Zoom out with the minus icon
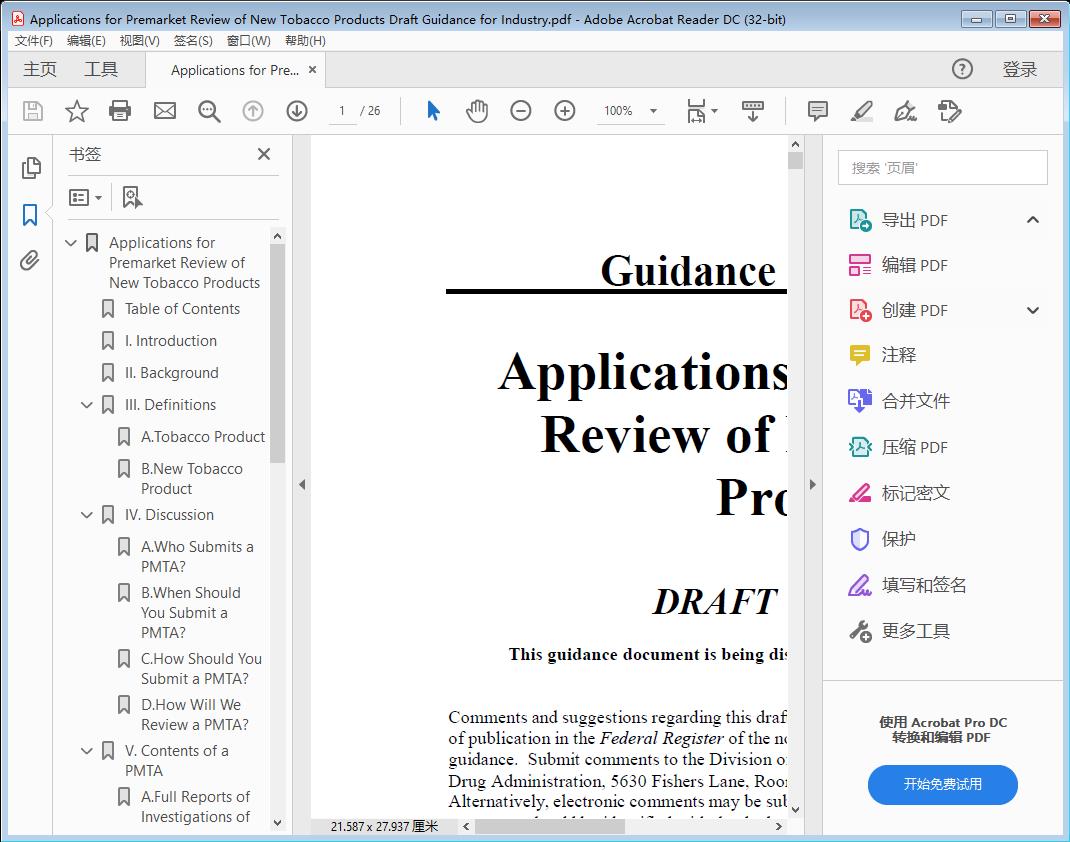1070x842 pixels. 520,111
